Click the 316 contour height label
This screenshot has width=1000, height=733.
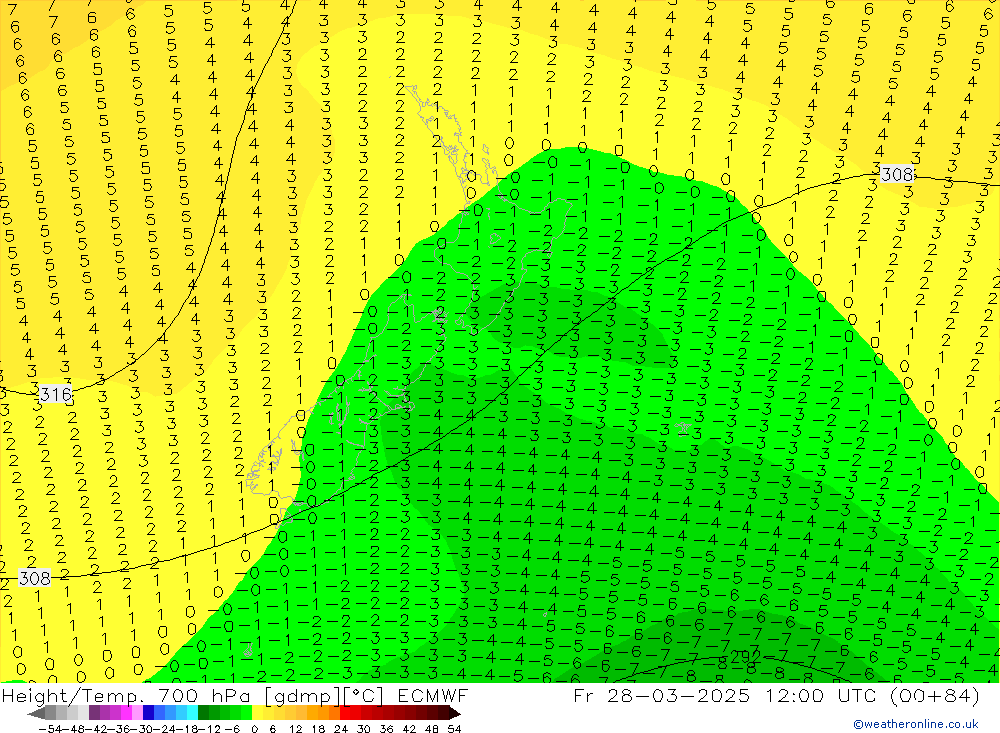55,394
